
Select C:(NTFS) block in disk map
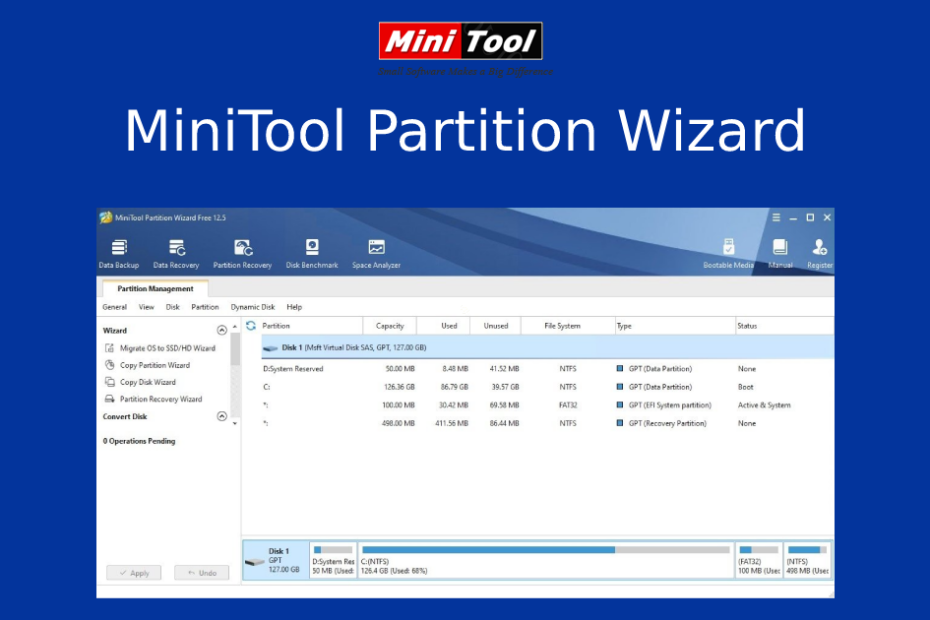point(546,560)
